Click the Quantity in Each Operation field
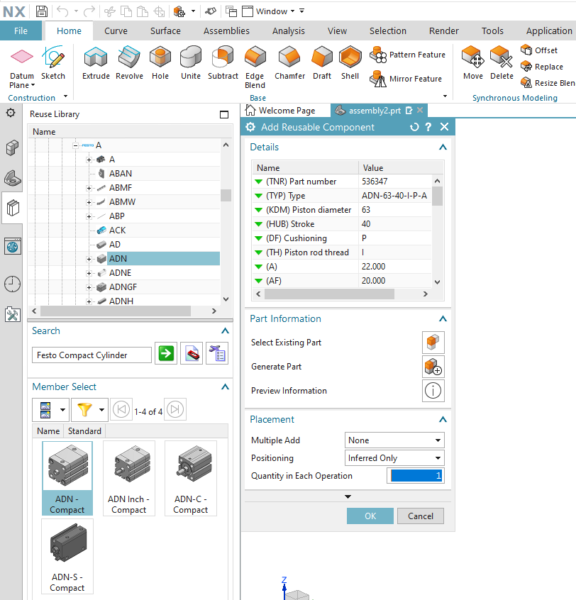This screenshot has height=600, width=576. 415,476
